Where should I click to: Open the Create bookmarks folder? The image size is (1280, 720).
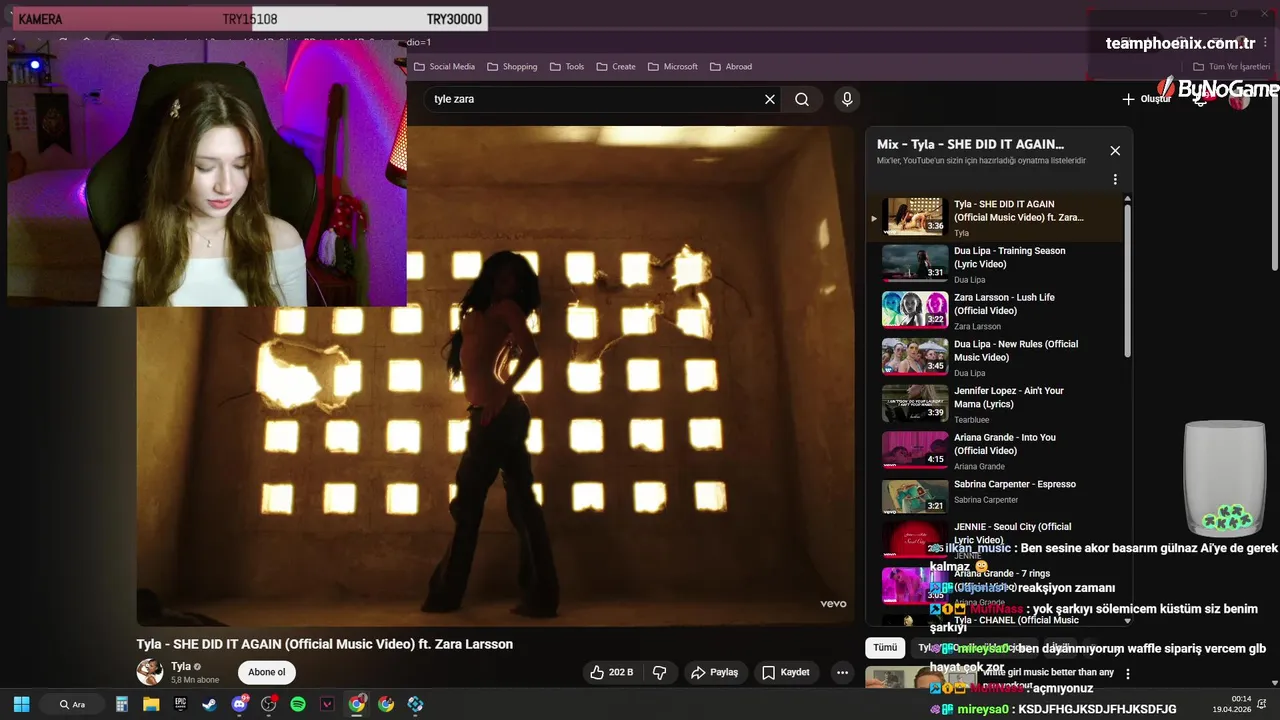point(616,67)
